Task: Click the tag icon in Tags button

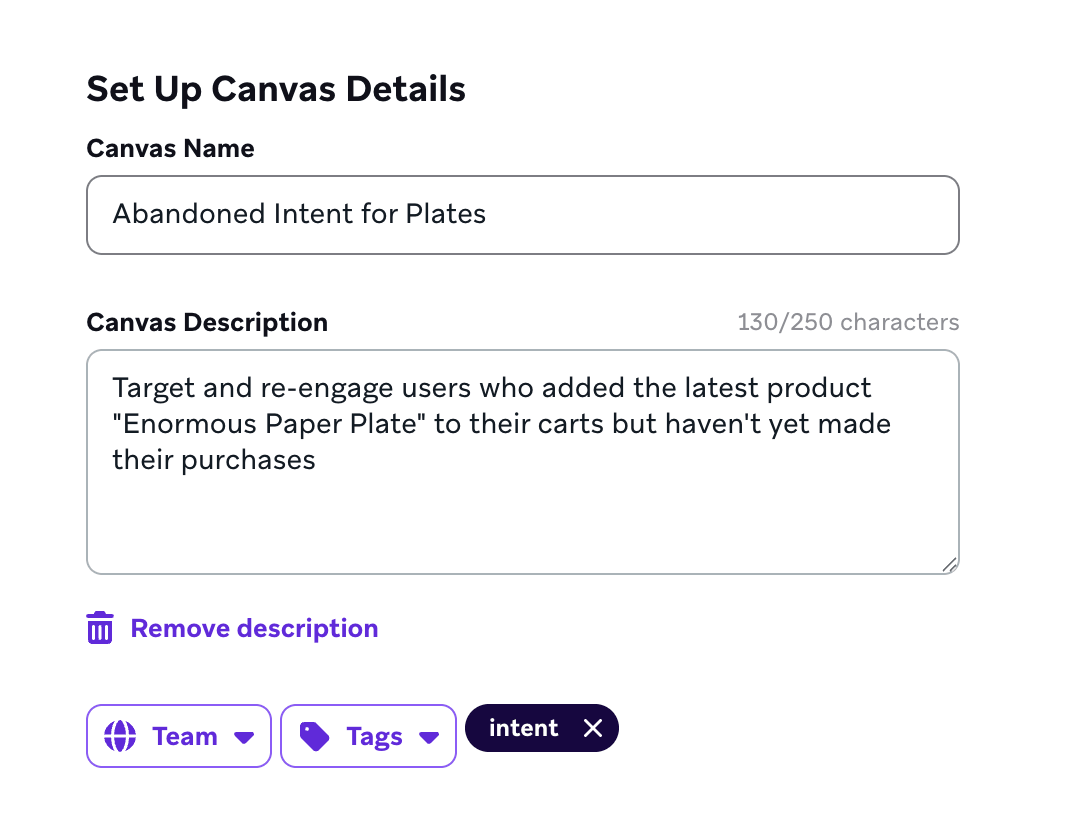Action: coord(315,736)
